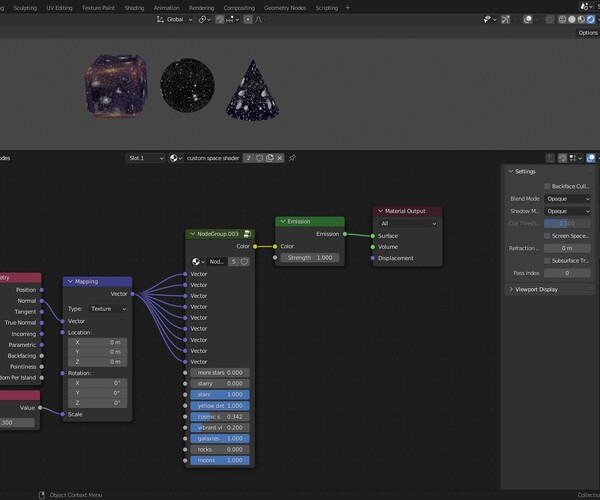Screen dimensions: 600x500
Task: Pin the material with the pin icon
Action: click(293, 158)
